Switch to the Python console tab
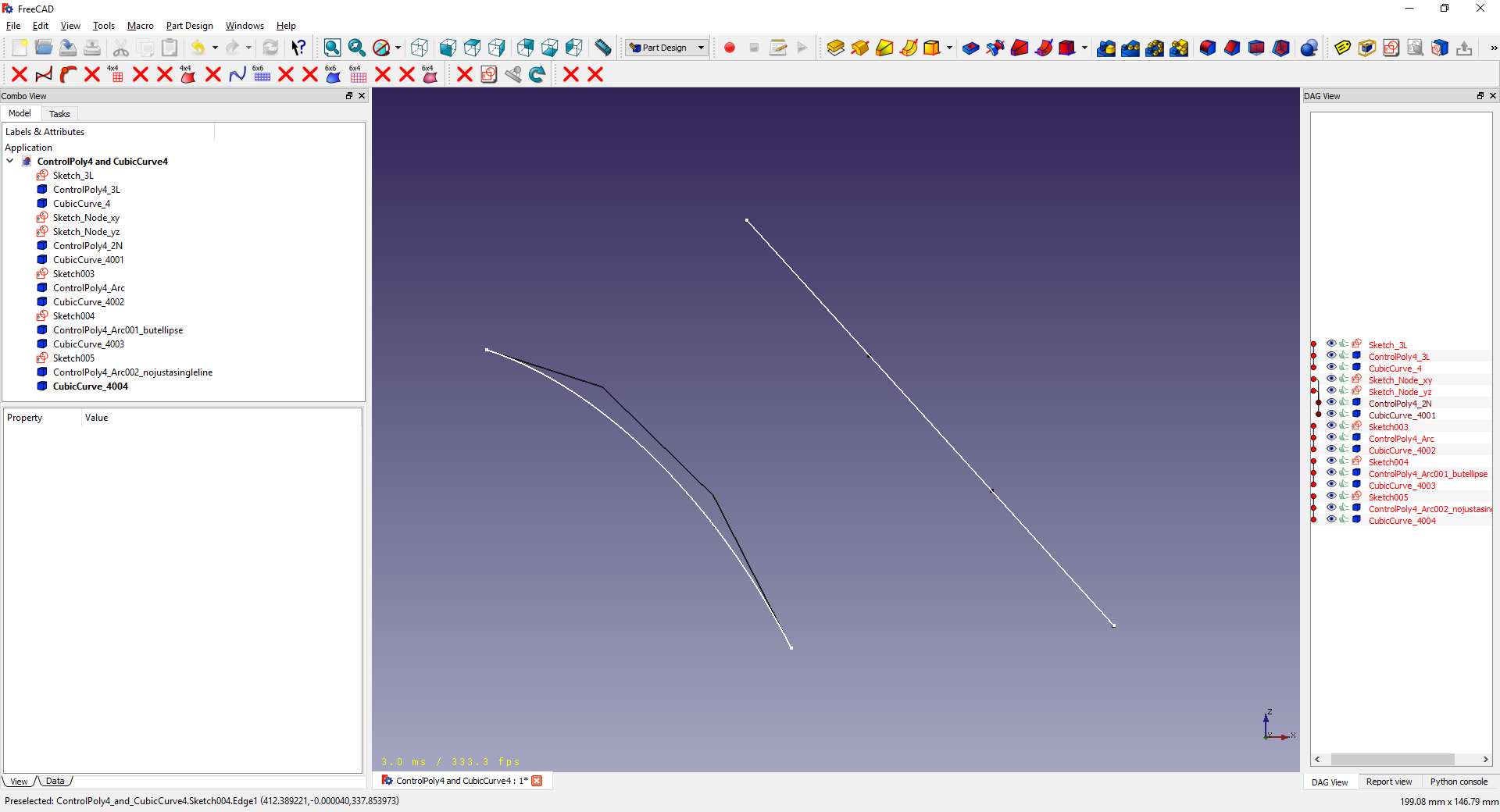1500x812 pixels. pos(1459,782)
